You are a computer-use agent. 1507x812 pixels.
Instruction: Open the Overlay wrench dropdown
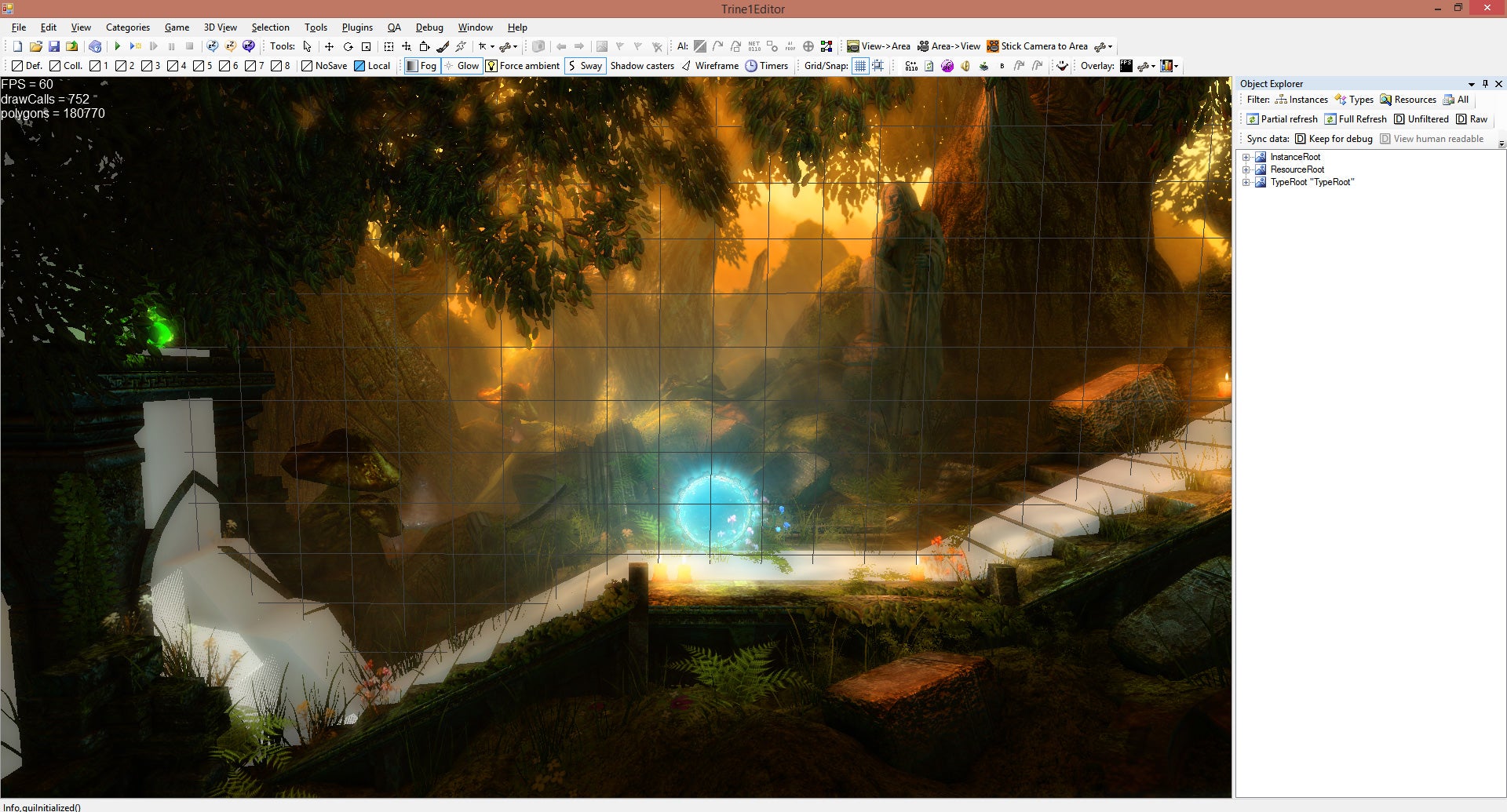coord(1147,66)
